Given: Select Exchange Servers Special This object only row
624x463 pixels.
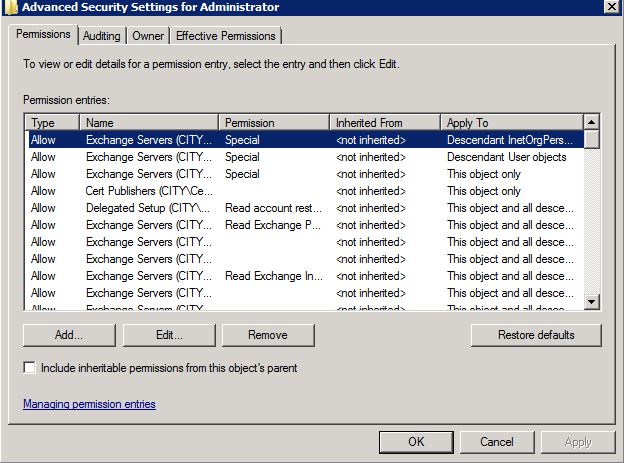Looking at the screenshot, I should click(306, 174).
